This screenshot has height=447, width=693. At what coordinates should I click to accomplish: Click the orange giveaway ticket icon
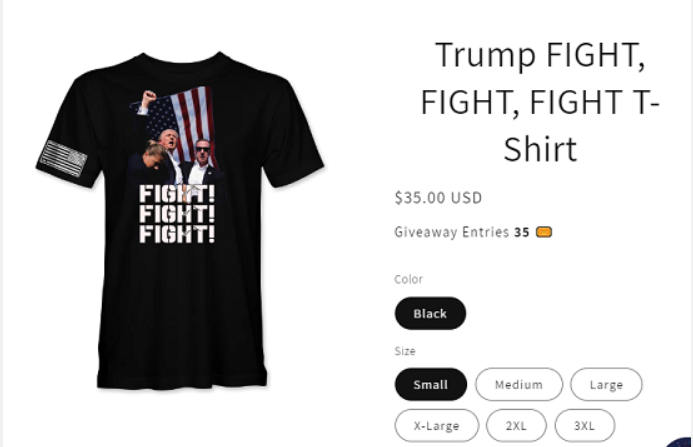(544, 232)
